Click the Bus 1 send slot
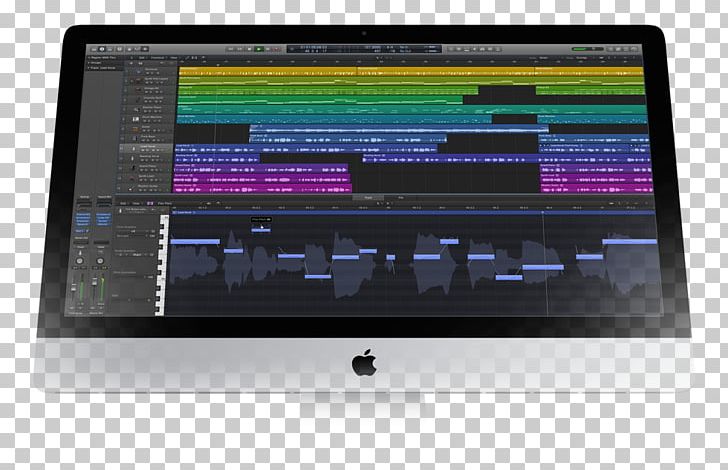The height and width of the screenshot is (470, 728). point(82,231)
